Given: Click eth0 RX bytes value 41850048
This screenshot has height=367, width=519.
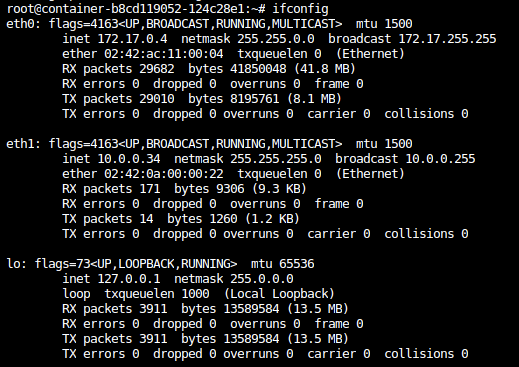Looking at the screenshot, I should click(258, 69).
